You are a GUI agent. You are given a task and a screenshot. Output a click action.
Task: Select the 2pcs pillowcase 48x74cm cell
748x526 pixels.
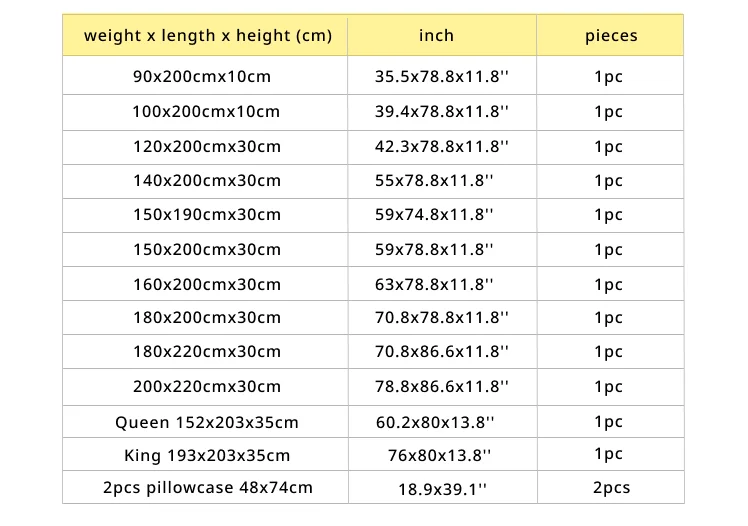pos(208,488)
